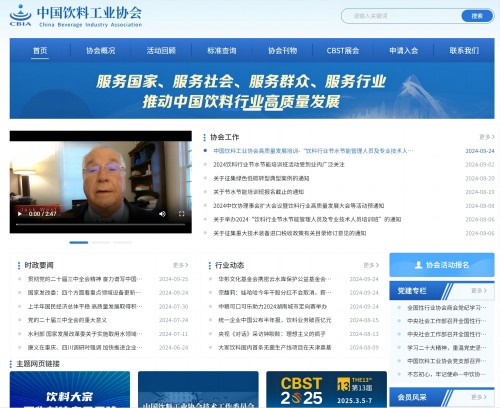Click the person icon on 协会活动报名
Viewport: 500px width, 408px height.
pos(418,265)
